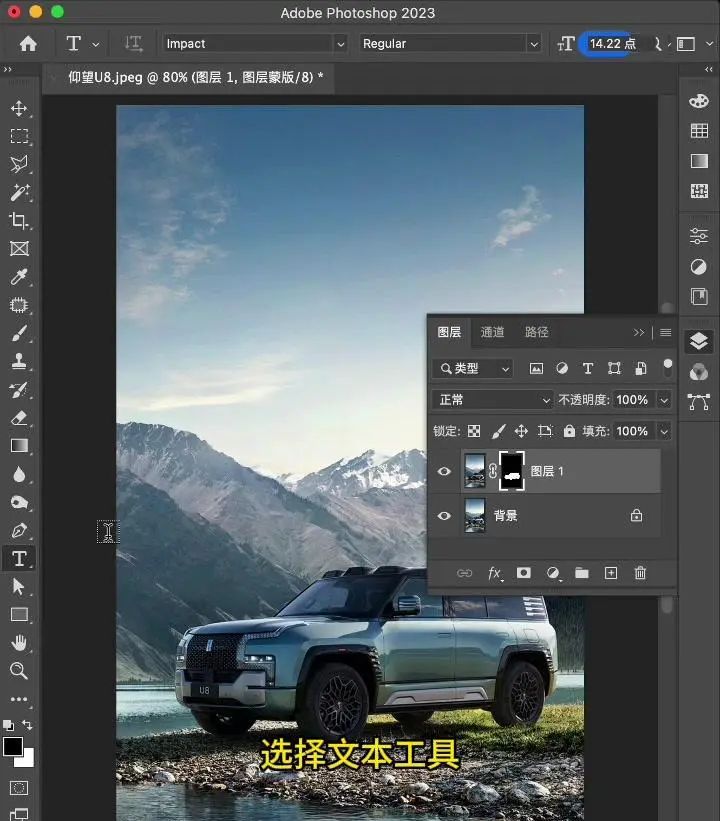Open Edit Toolbar three-dots menu
Viewport: 720px width, 821px height.
click(19, 699)
